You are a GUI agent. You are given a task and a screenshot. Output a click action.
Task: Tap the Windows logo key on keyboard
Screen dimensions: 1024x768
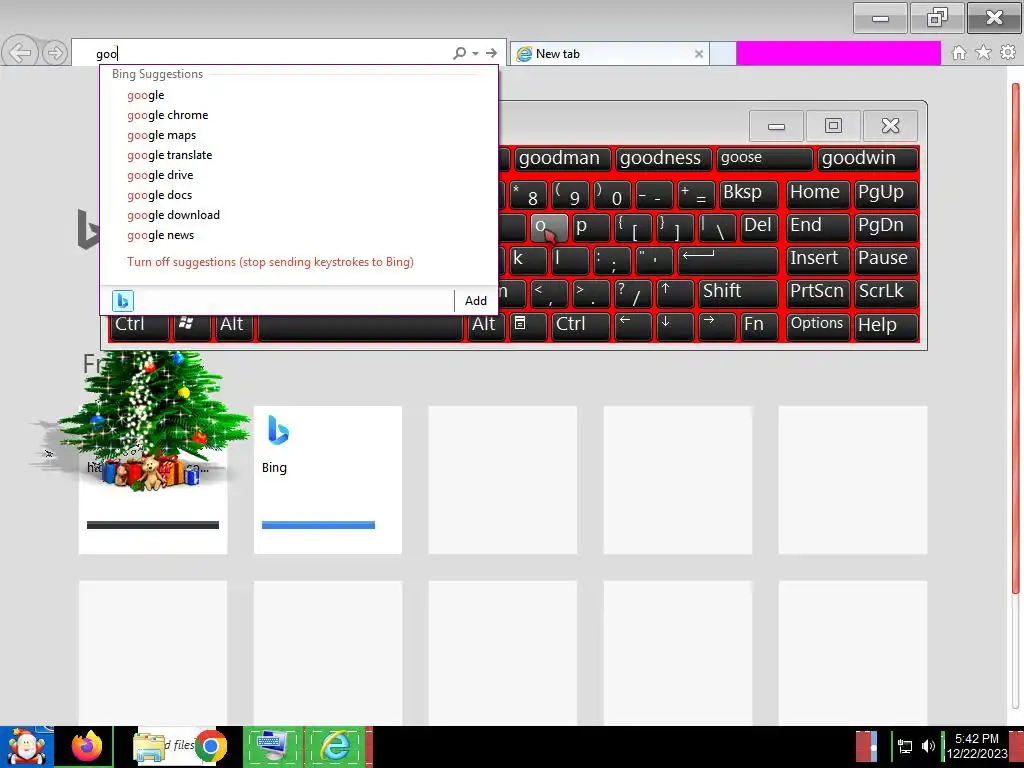click(191, 327)
